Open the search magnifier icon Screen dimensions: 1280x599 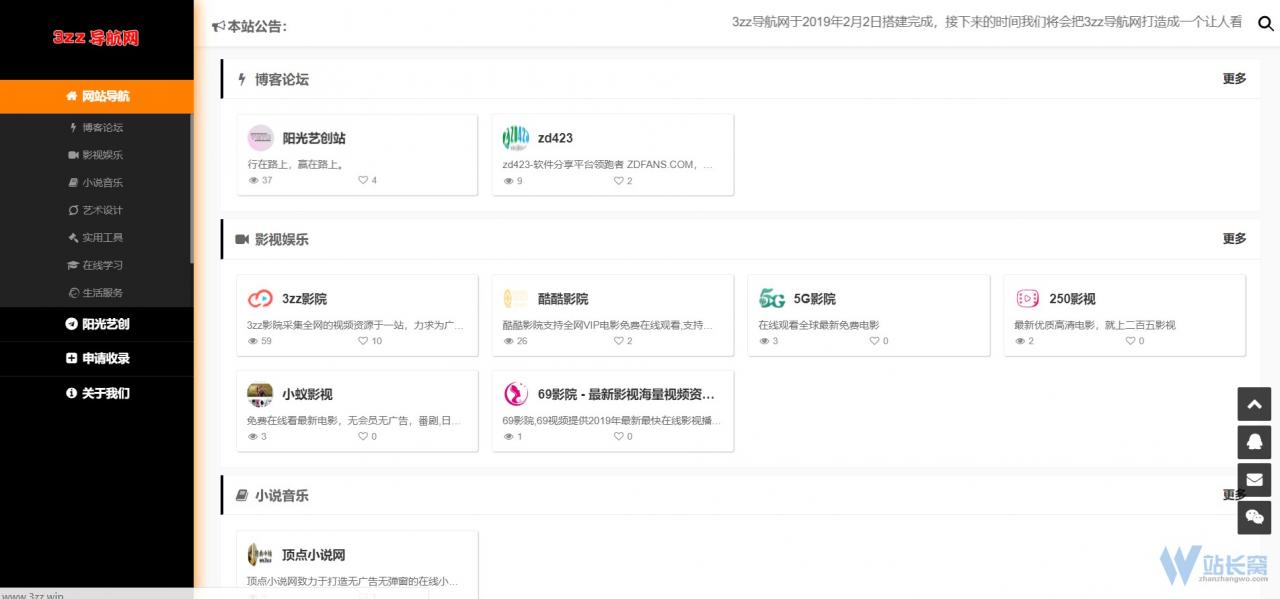pos(1265,24)
